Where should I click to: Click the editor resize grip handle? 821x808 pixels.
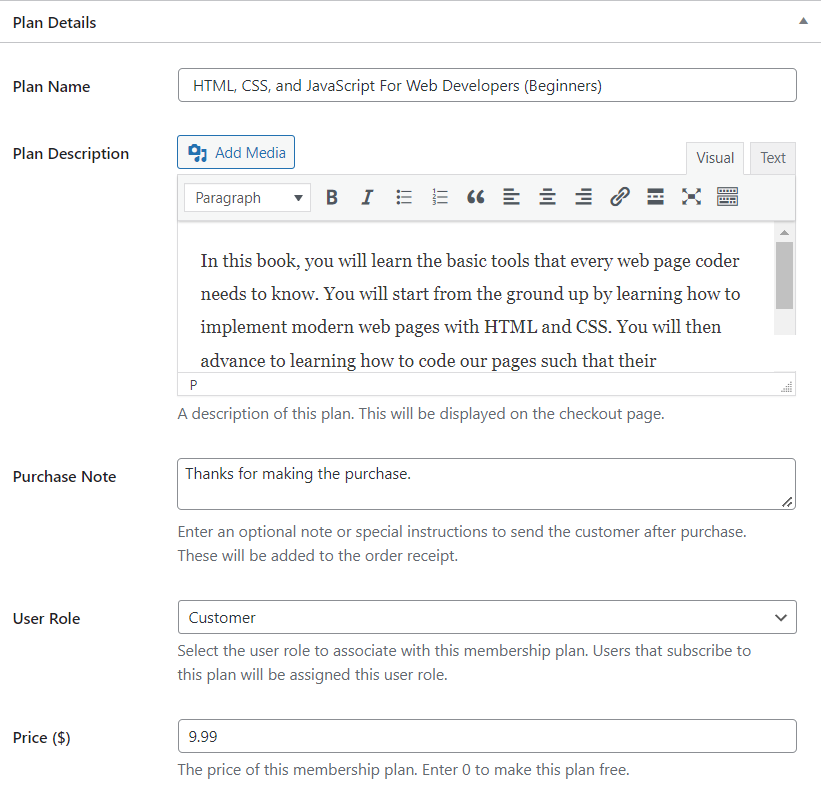[786, 387]
